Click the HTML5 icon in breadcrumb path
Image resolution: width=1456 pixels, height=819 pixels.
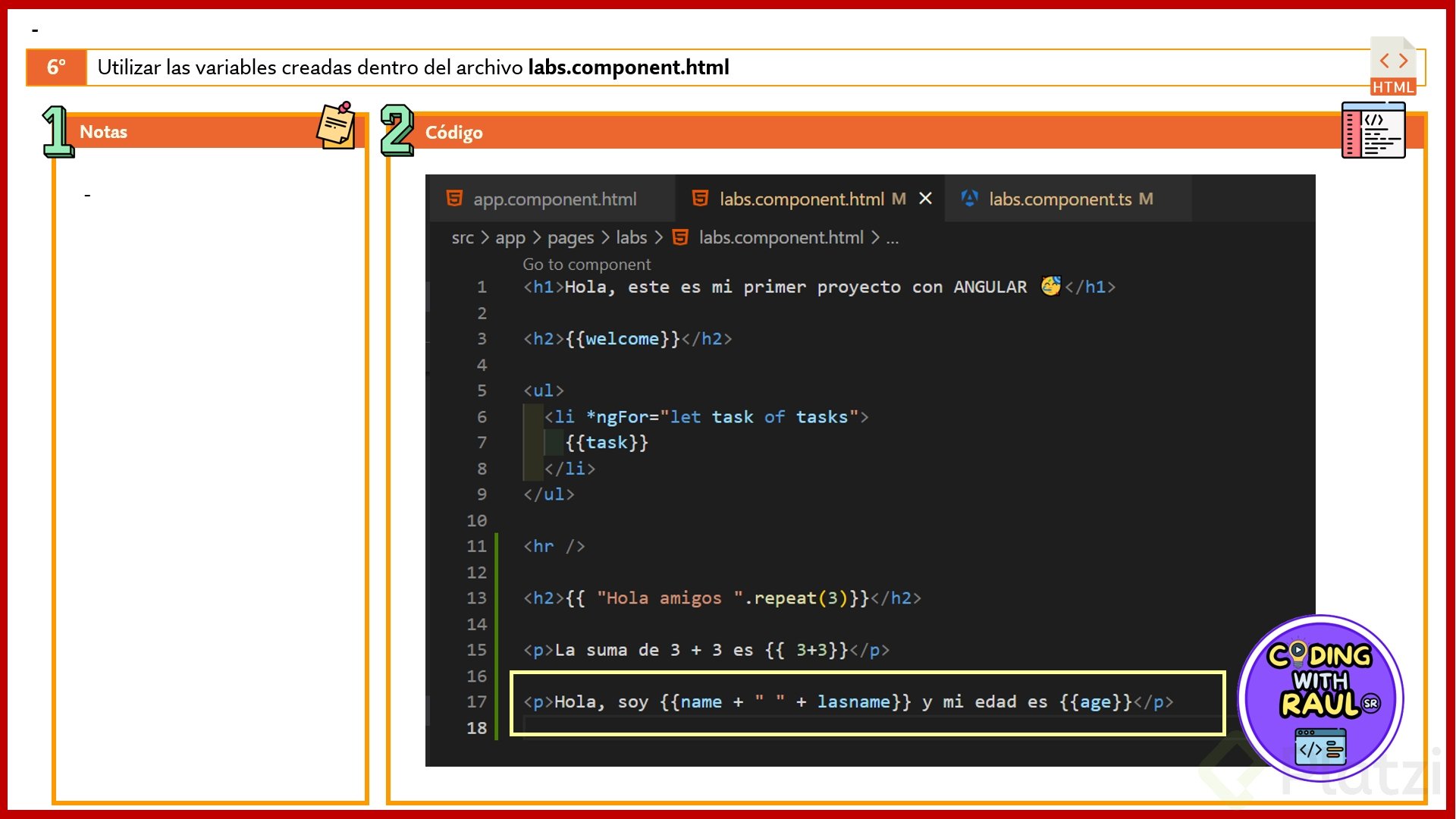[x=680, y=237]
